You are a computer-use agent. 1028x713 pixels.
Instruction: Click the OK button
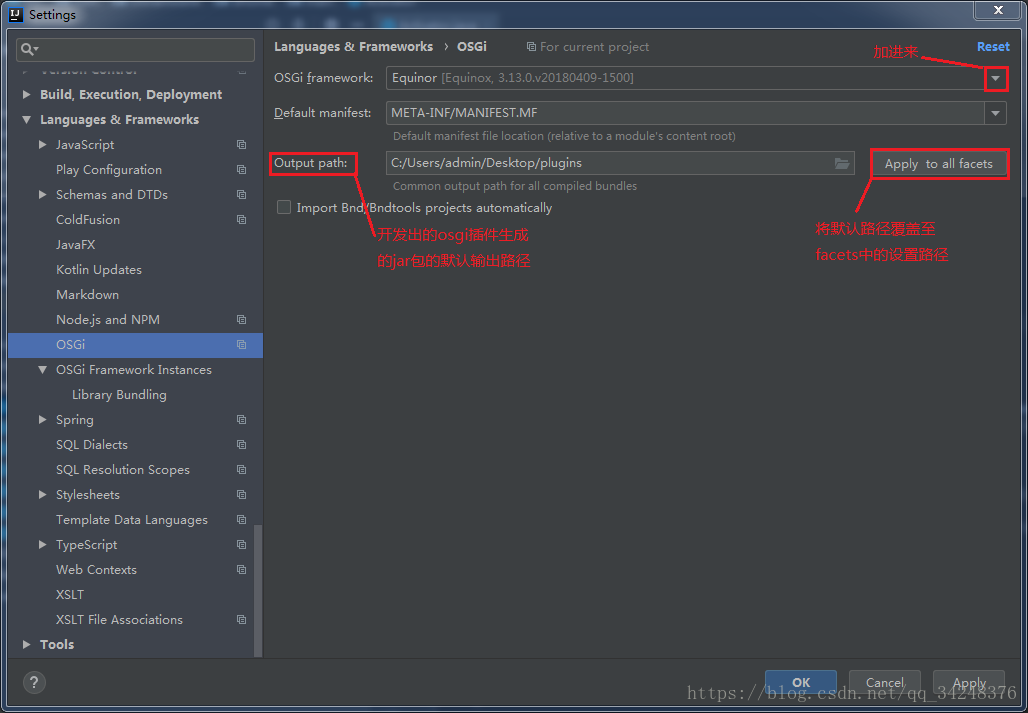(801, 682)
